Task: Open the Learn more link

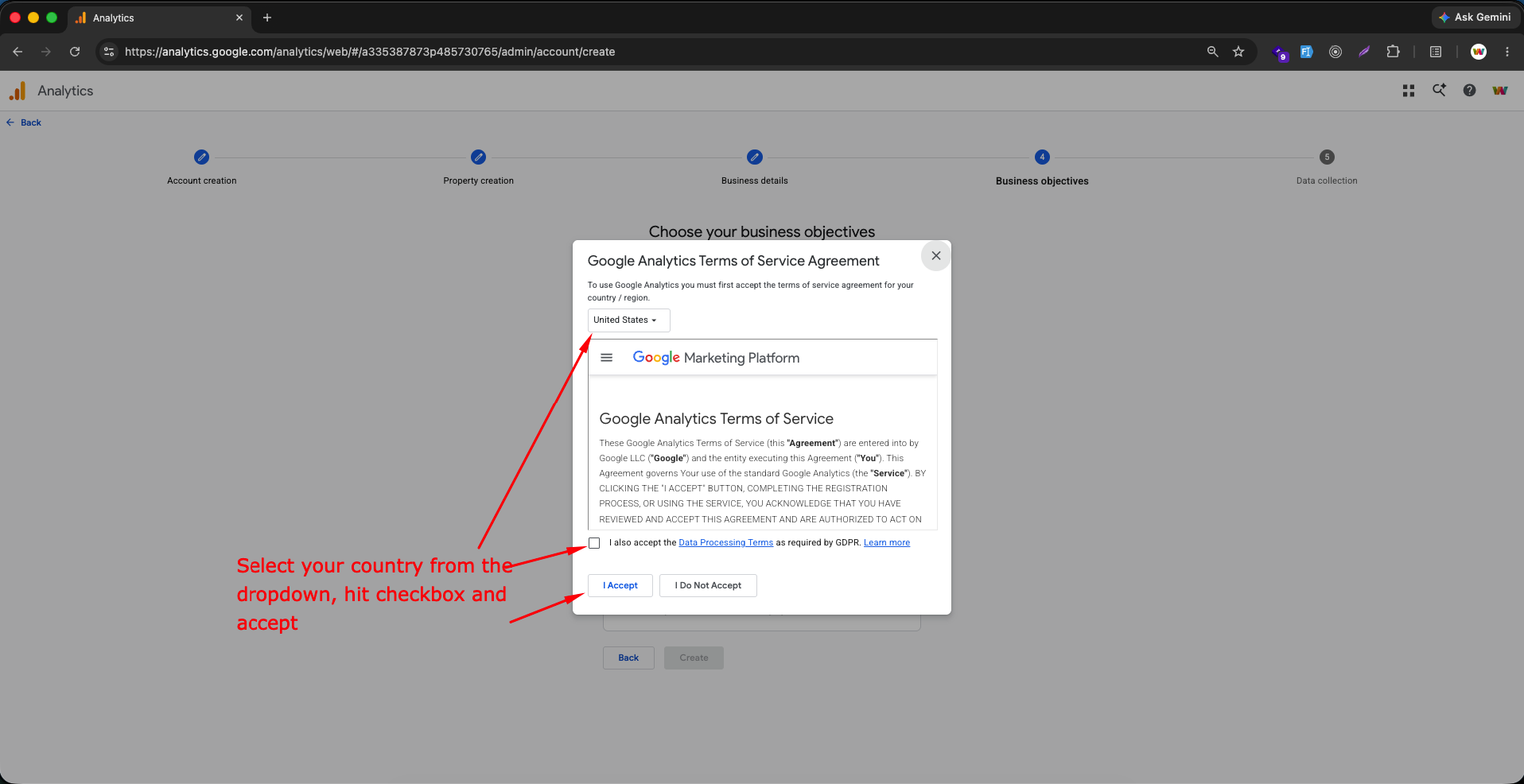Action: tap(887, 542)
